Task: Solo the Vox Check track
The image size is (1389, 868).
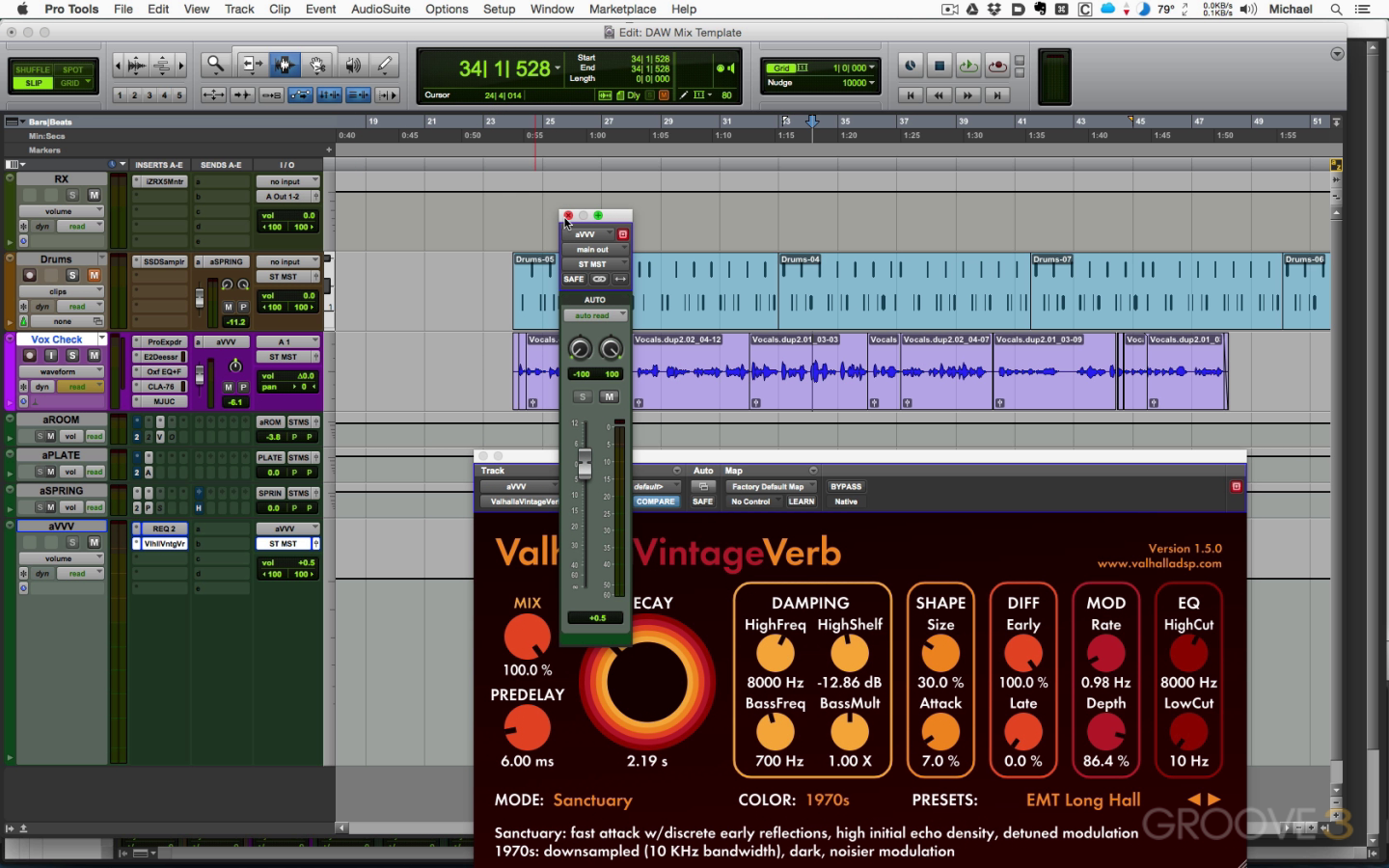Action: click(x=71, y=355)
